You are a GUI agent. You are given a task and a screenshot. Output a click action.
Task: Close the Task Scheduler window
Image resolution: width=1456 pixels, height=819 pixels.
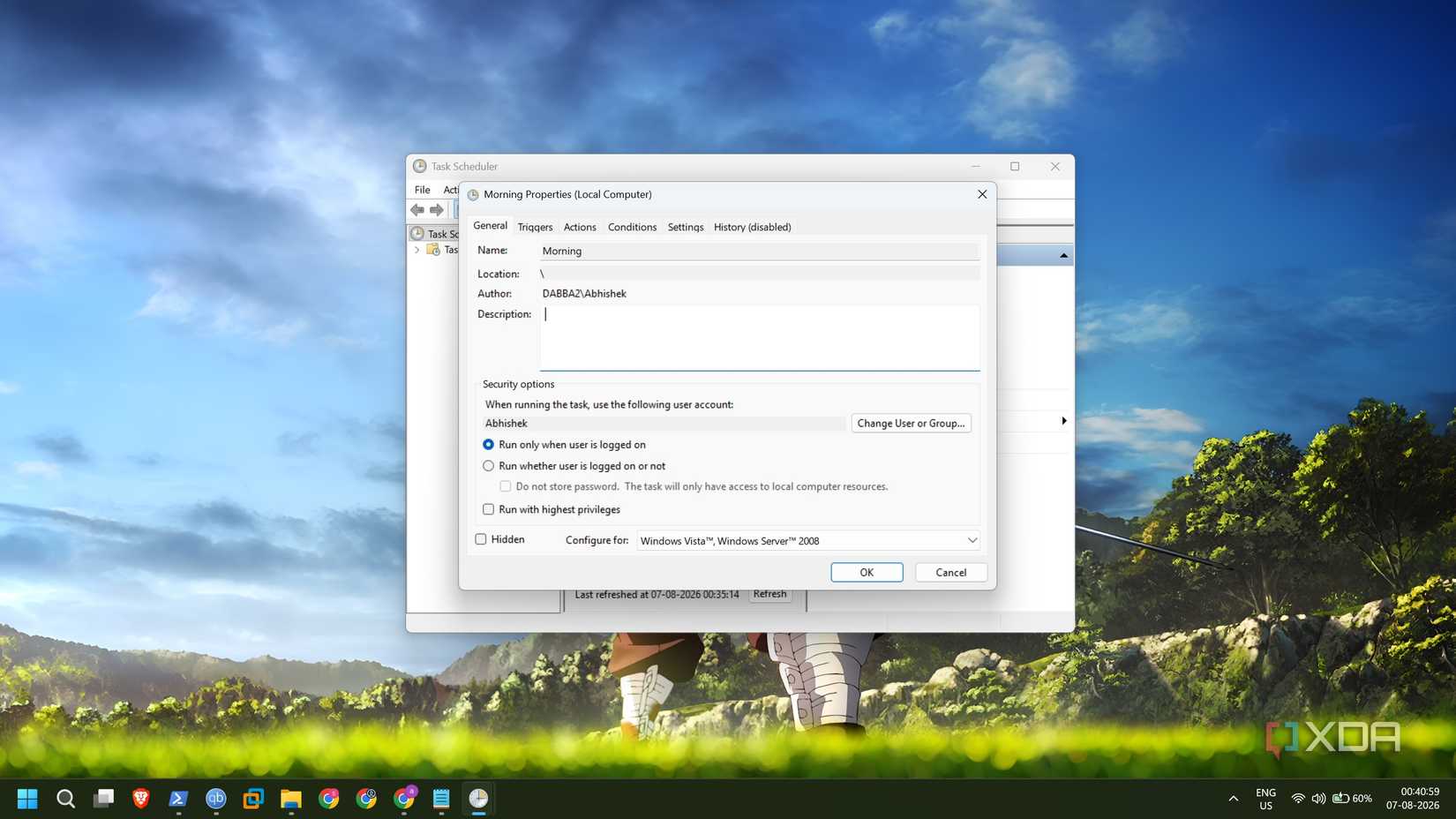coord(1054,167)
